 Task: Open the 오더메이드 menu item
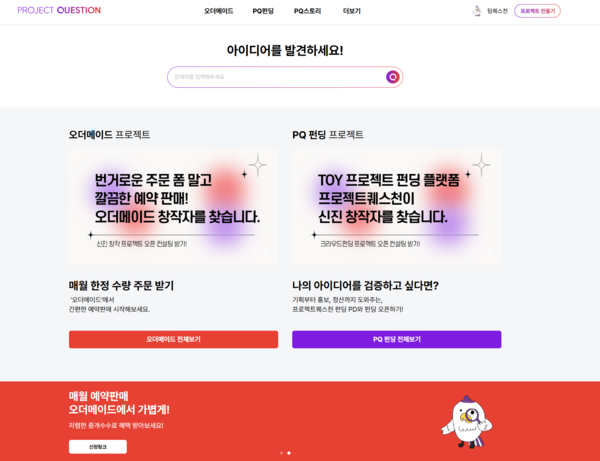tap(218, 11)
